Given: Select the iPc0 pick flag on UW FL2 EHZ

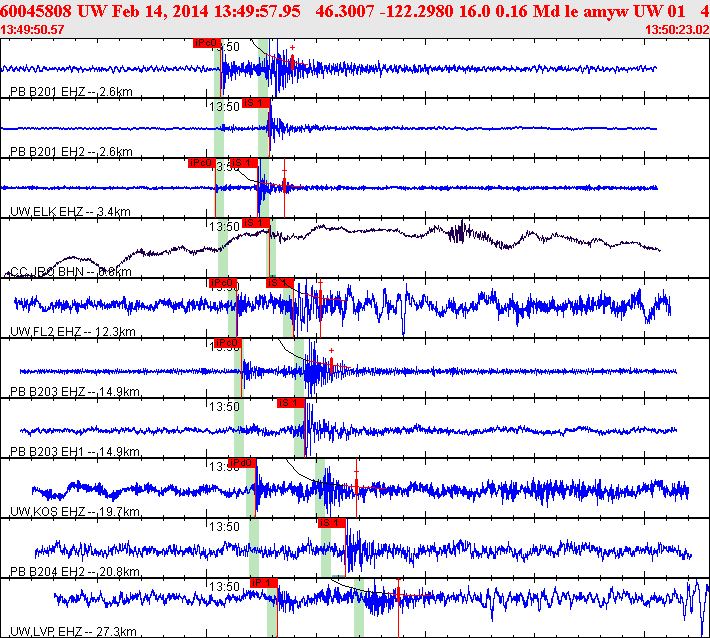Looking at the screenshot, I should [223, 283].
